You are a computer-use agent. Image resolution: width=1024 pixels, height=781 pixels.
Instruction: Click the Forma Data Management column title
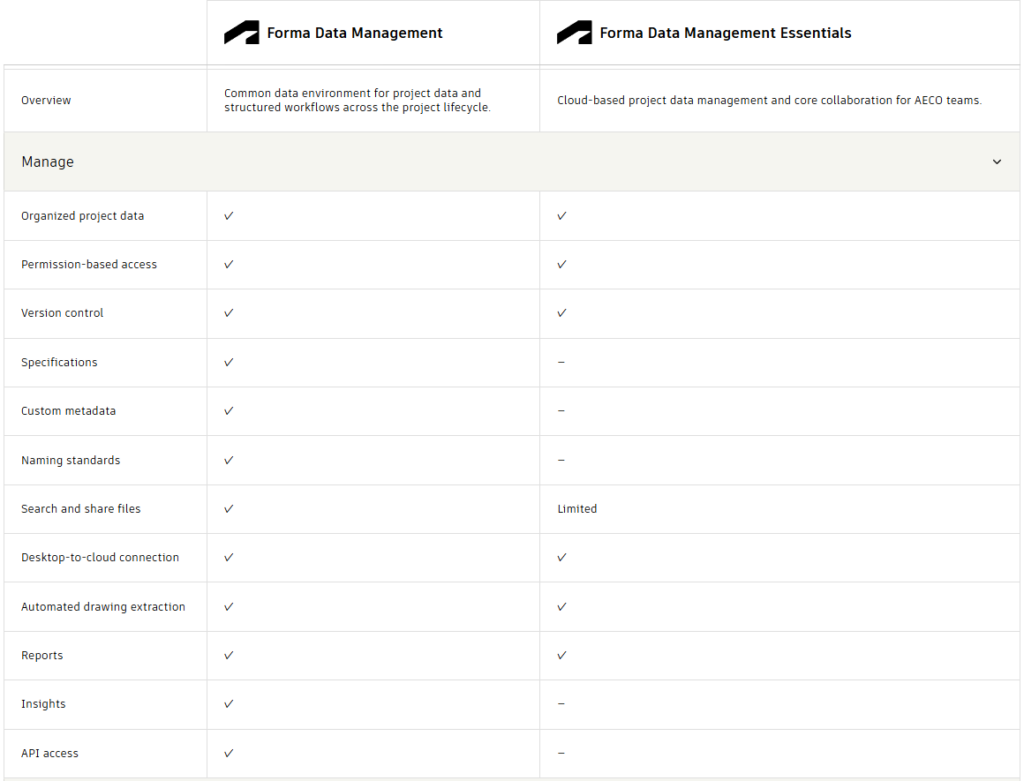(x=355, y=33)
